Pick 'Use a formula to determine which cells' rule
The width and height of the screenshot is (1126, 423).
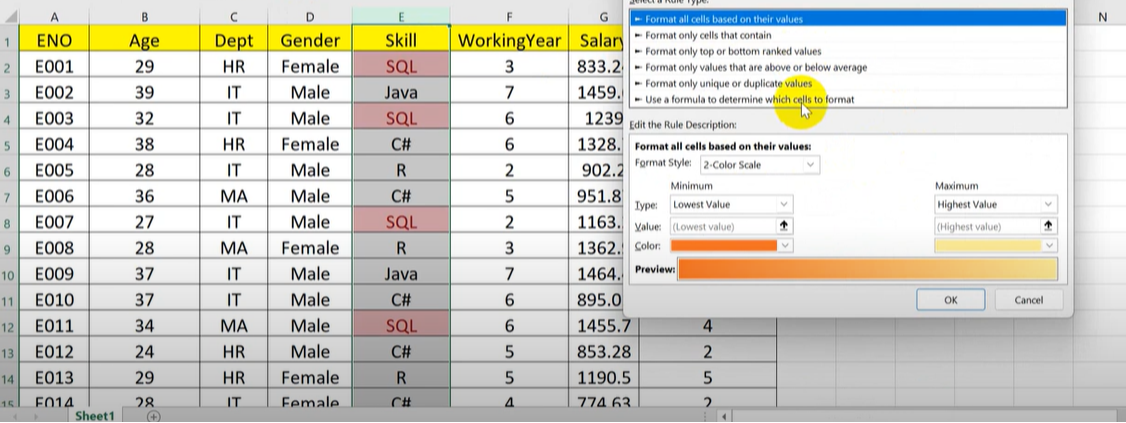tap(750, 99)
